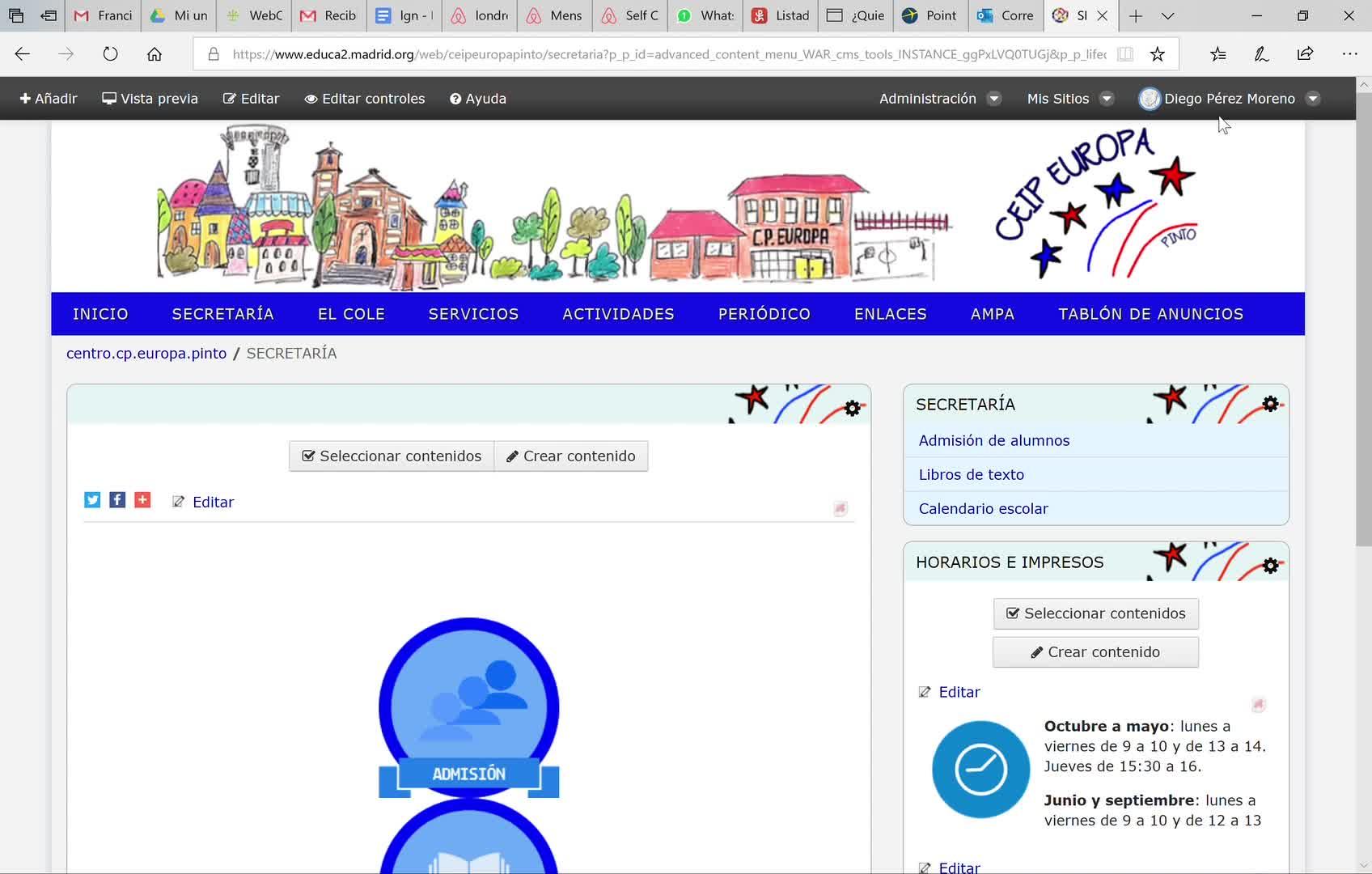Open browser settings and more menu
The width and height of the screenshot is (1372, 874).
(1349, 54)
